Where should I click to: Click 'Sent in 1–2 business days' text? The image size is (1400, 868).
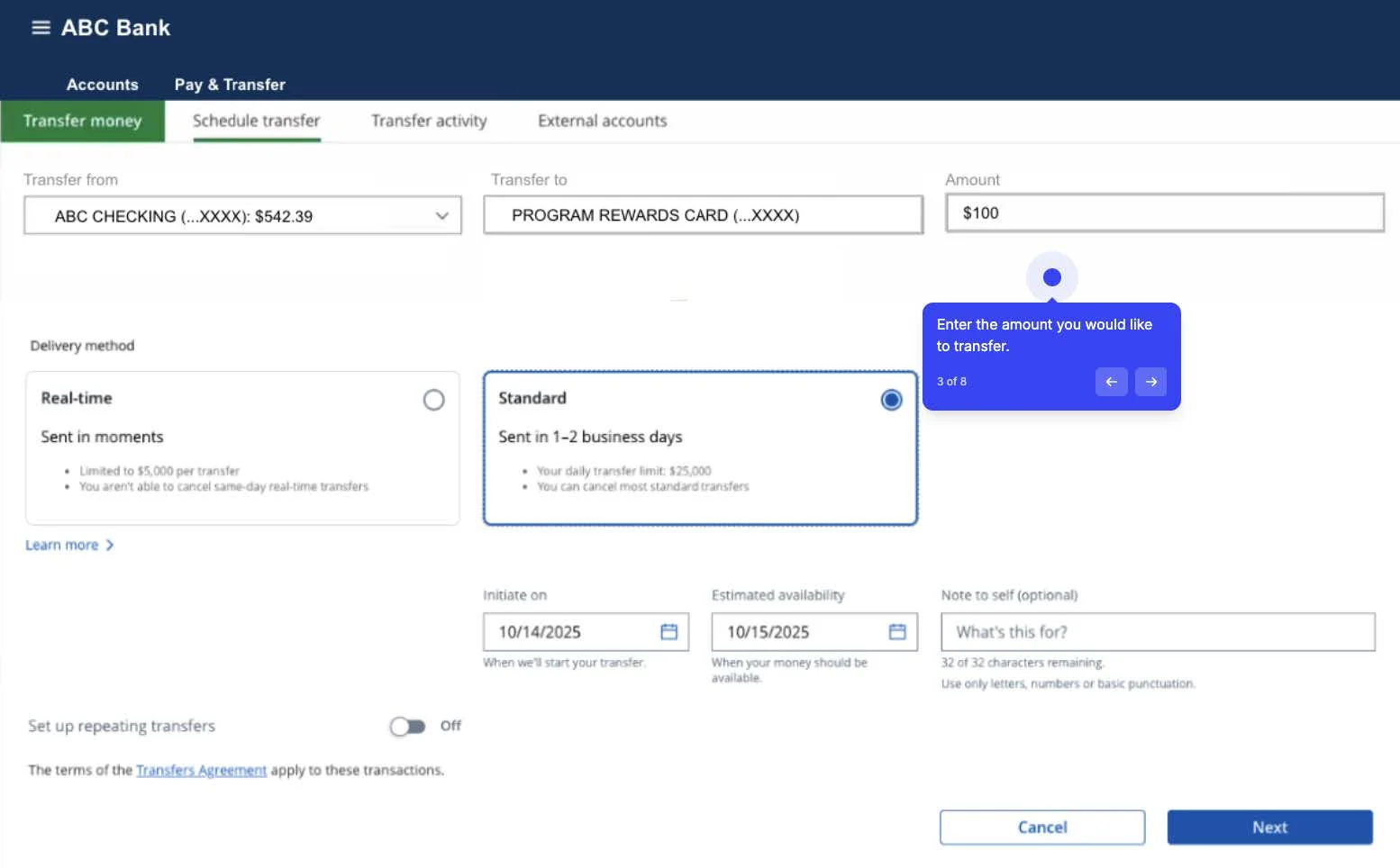point(590,437)
